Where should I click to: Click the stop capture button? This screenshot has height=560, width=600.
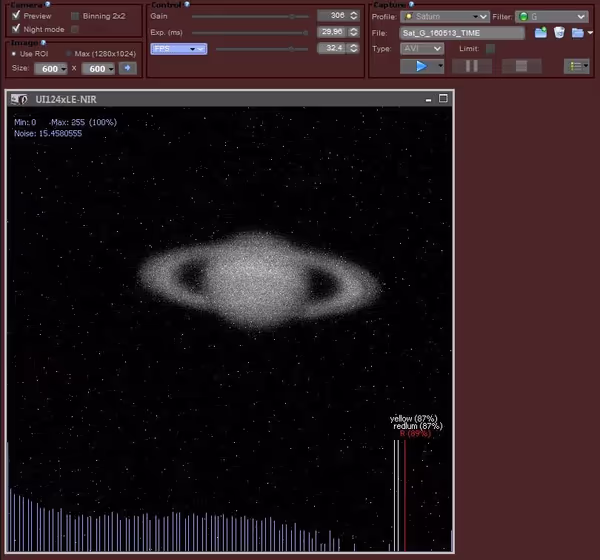tap(522, 66)
